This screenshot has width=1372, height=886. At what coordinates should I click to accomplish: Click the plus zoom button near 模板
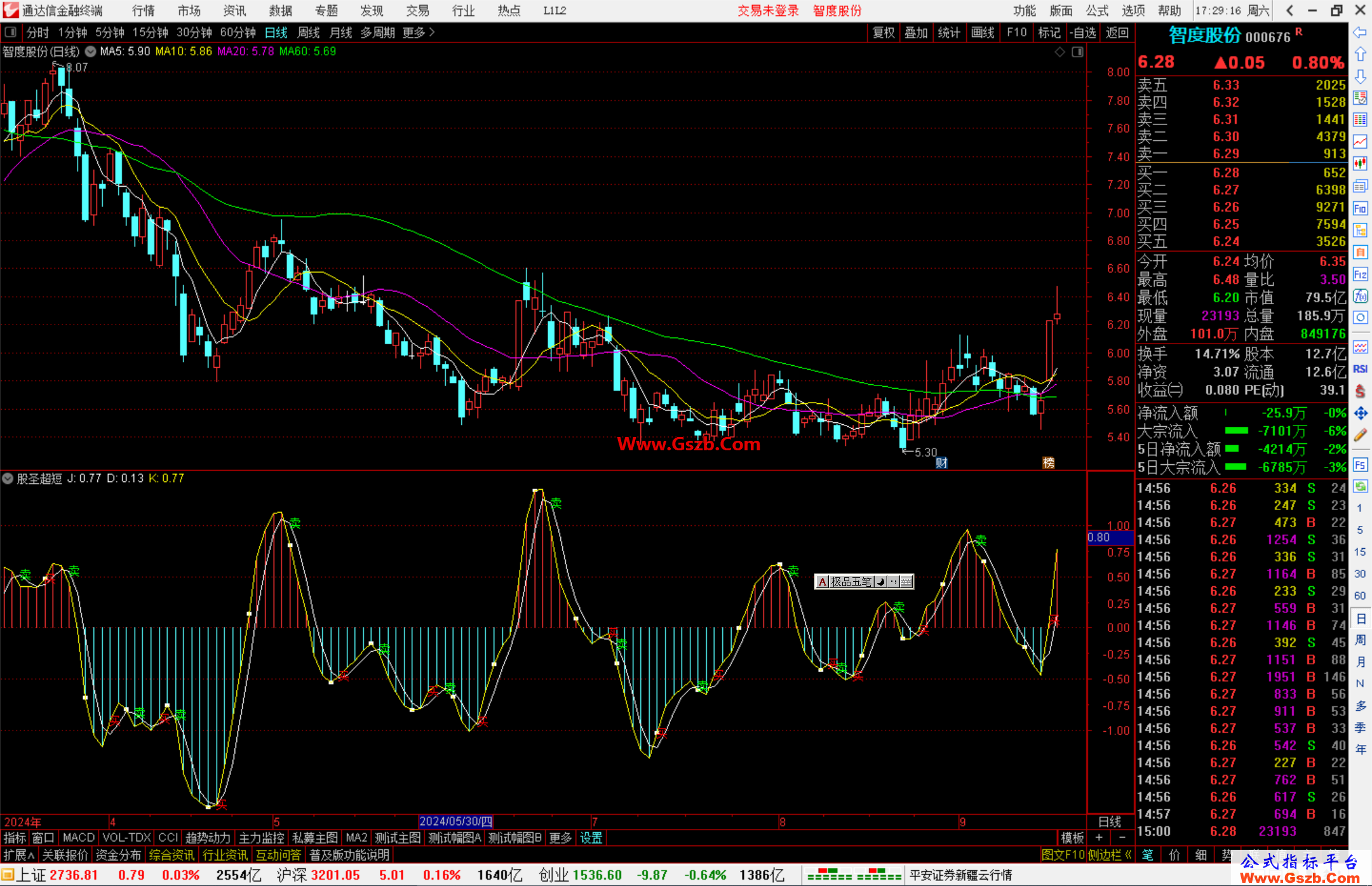(x=1100, y=838)
